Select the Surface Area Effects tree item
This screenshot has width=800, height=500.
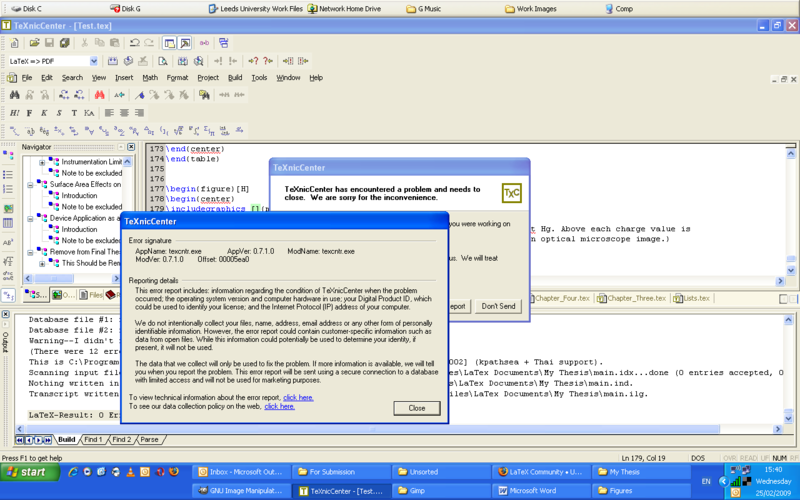pyautogui.click(x=85, y=184)
